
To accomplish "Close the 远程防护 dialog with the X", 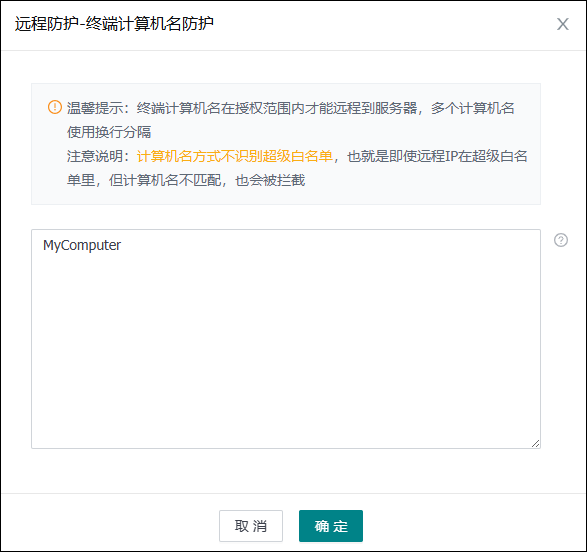I will (562, 24).
